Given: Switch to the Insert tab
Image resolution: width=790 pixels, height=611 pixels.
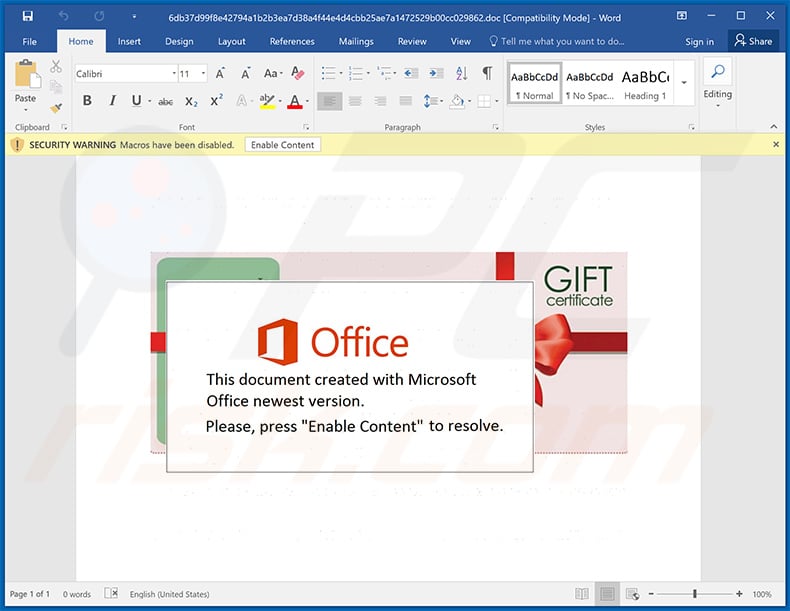Looking at the screenshot, I should click(129, 41).
